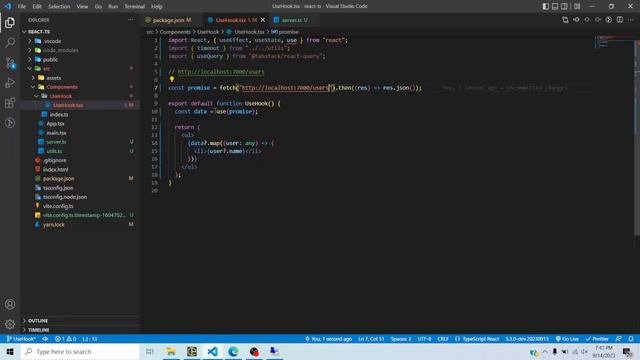Click the Customize Layout icon

577,6
